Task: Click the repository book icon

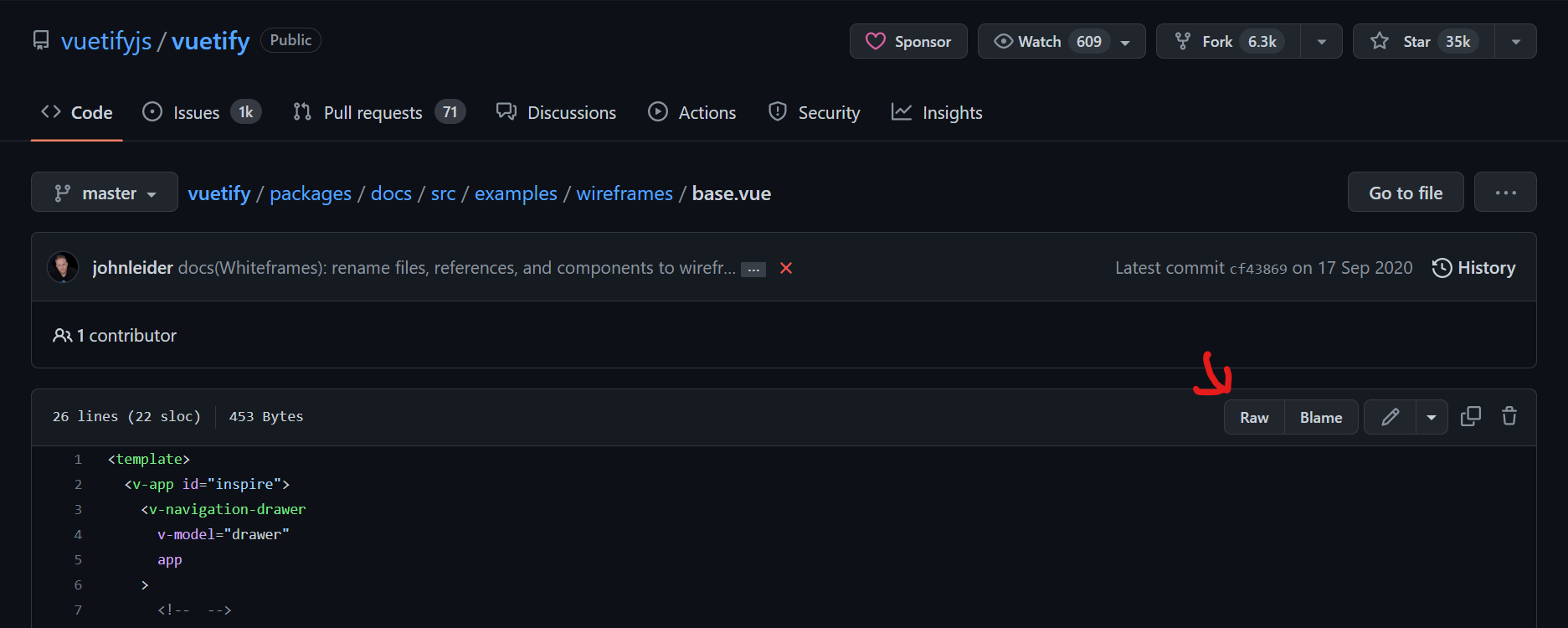Action: coord(40,40)
